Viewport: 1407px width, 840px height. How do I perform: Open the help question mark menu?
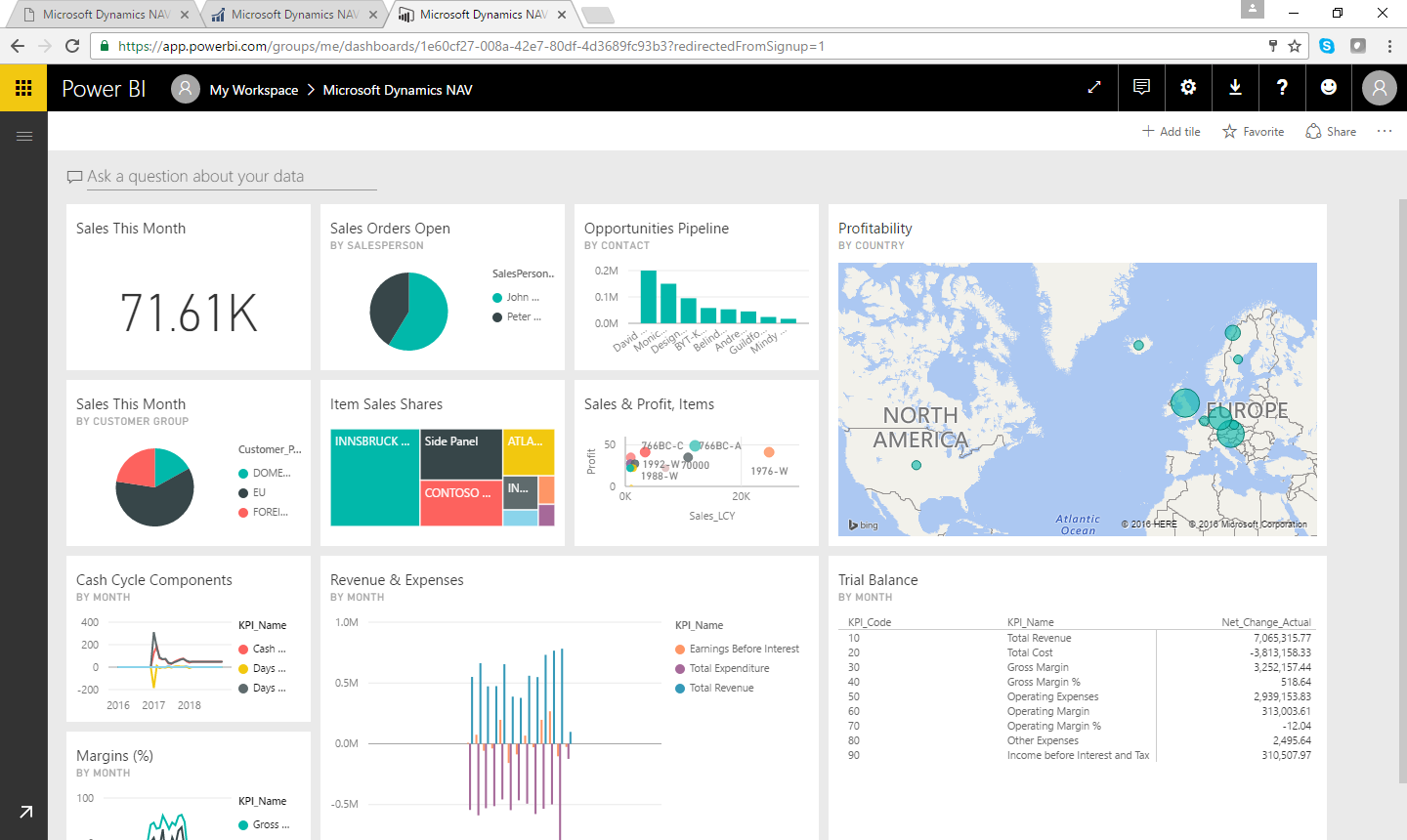tap(1282, 88)
